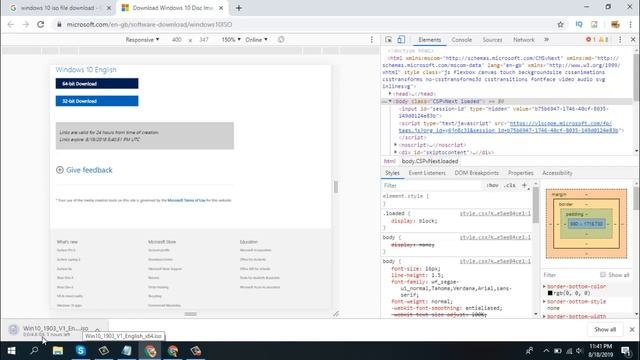The width and height of the screenshot is (640, 360).
Task: Click the red error count indicator
Action: tap(591, 40)
